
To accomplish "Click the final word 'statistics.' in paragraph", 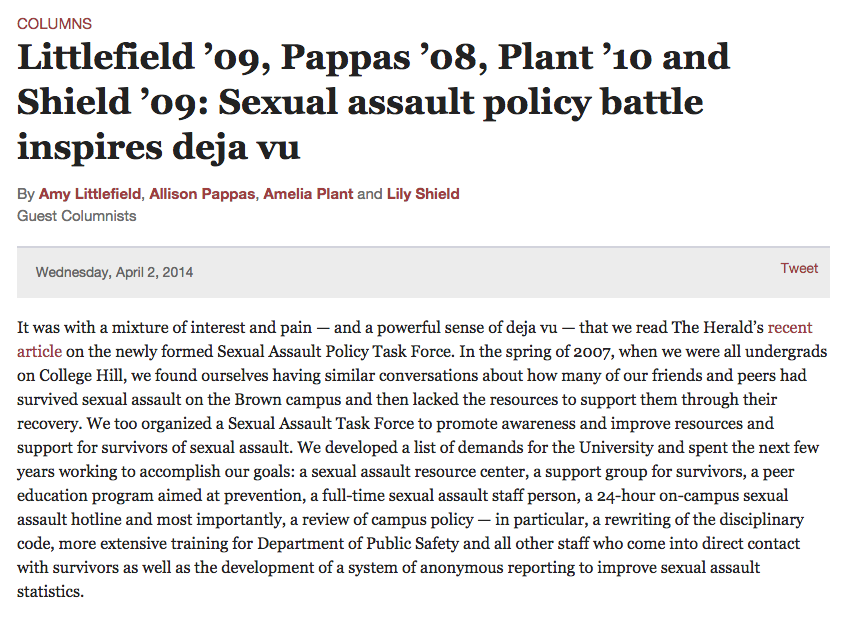I will (51, 591).
